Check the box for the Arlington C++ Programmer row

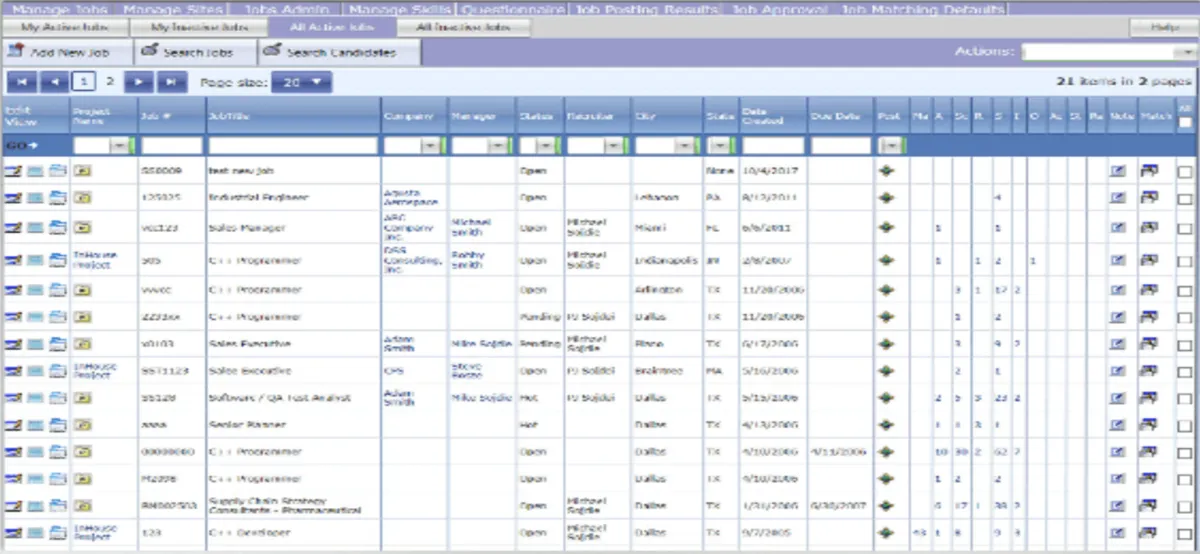click(x=1185, y=290)
